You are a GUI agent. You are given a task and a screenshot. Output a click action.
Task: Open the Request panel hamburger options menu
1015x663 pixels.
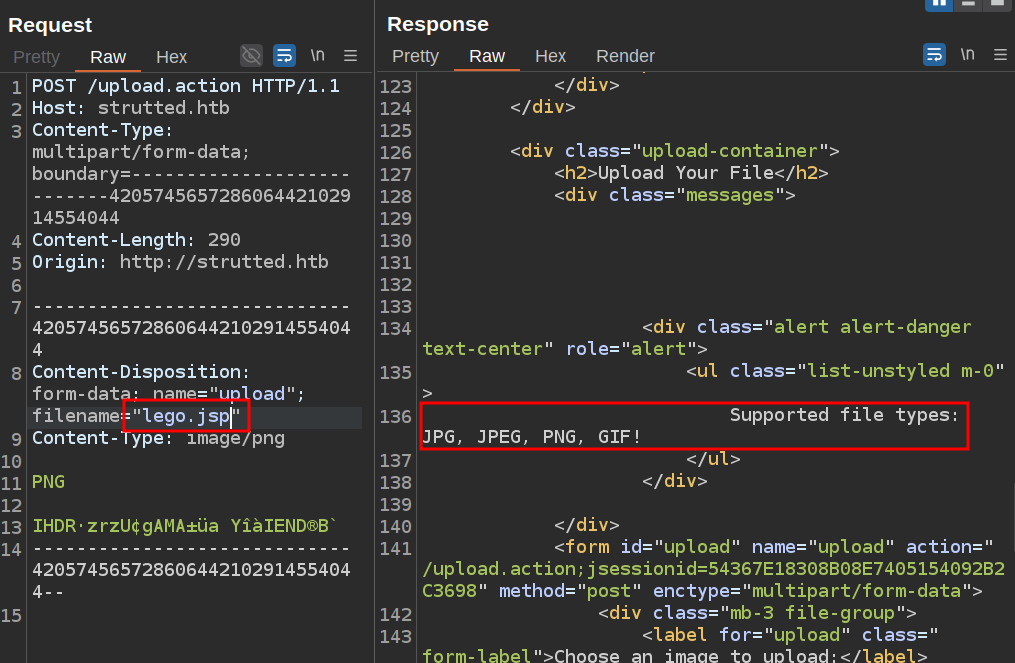(350, 56)
